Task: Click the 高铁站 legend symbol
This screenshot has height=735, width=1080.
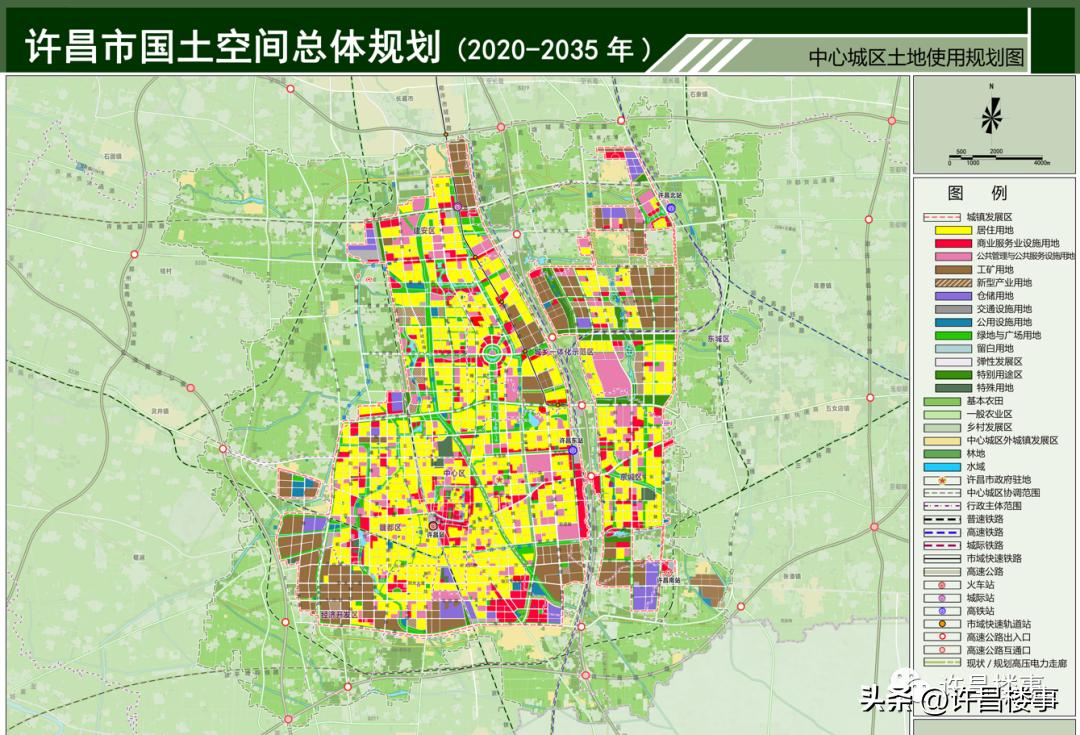Action: click(x=941, y=611)
